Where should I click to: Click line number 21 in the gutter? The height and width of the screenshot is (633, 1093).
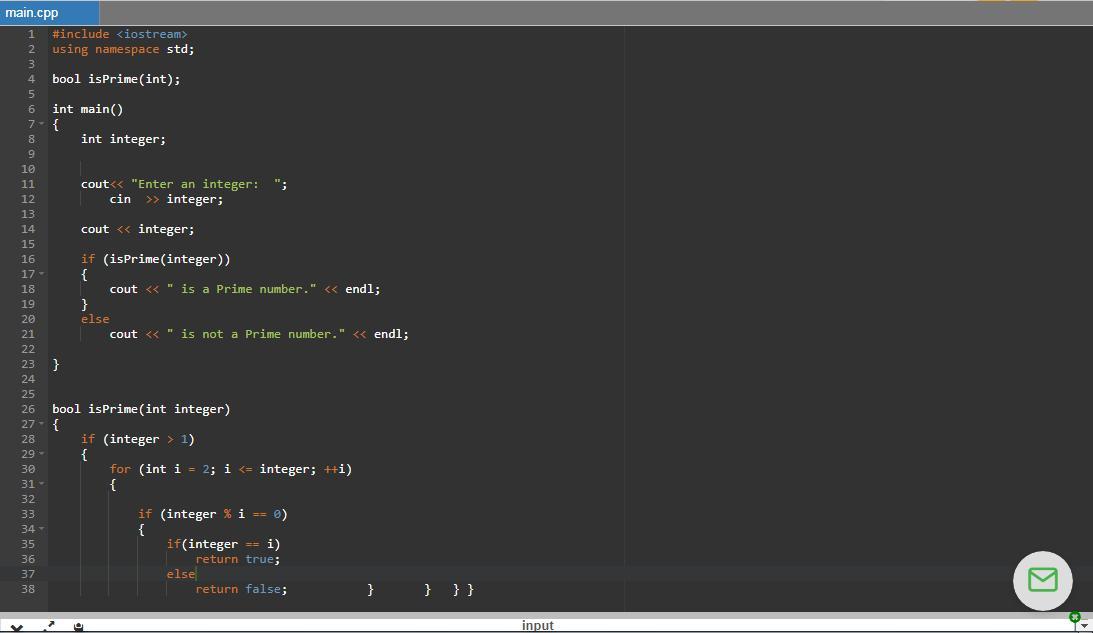(x=30, y=334)
